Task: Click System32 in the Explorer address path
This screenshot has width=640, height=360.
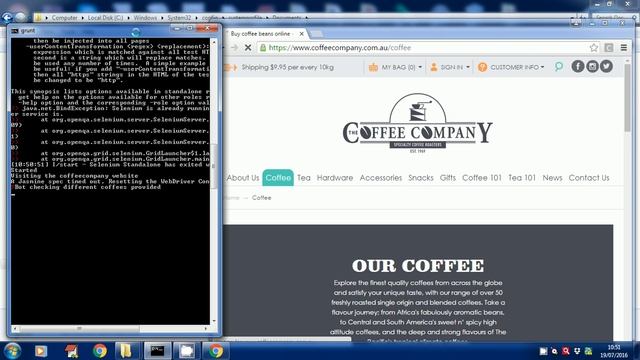Action: [x=179, y=18]
